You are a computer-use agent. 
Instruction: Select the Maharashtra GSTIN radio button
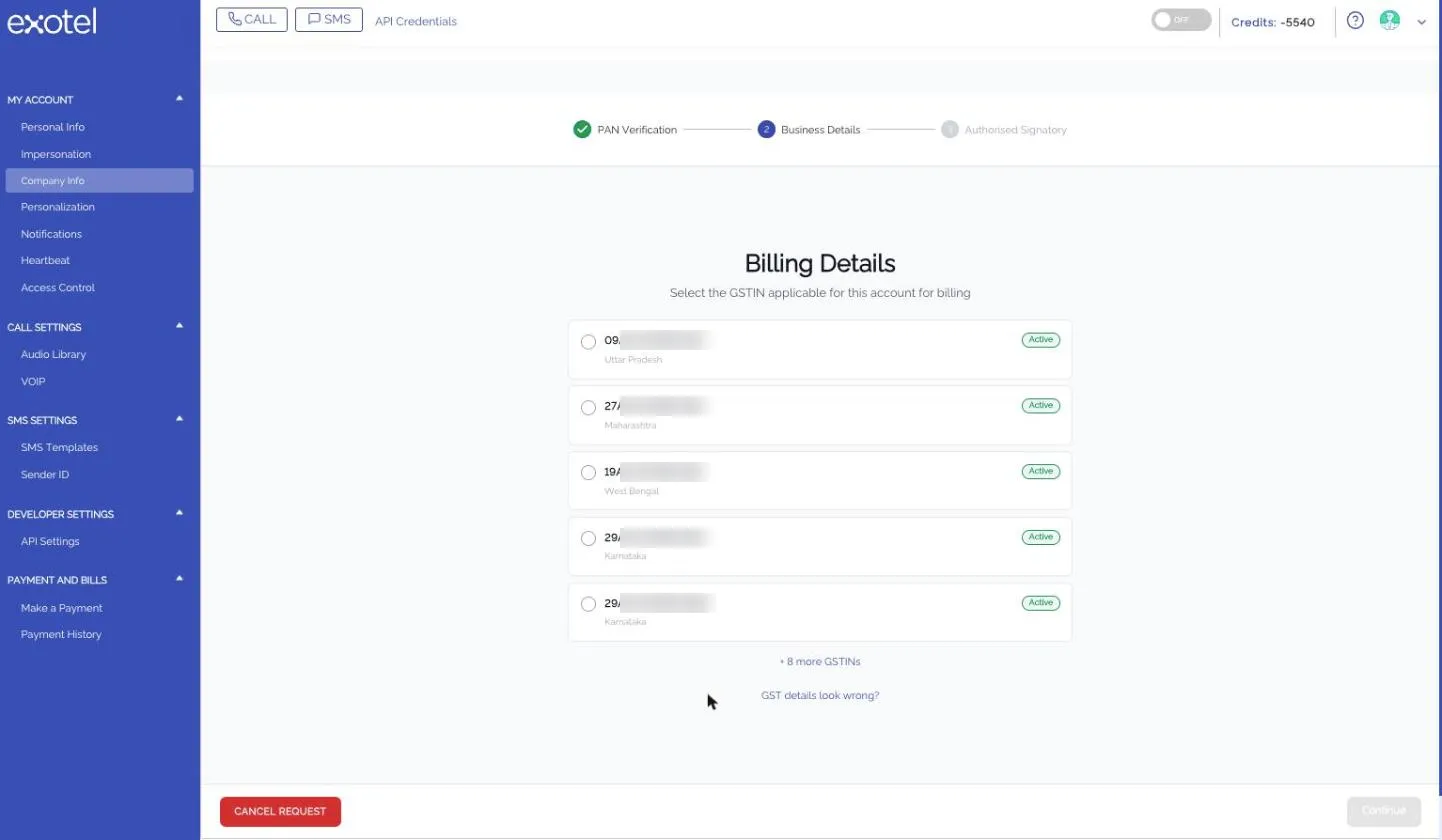click(588, 408)
